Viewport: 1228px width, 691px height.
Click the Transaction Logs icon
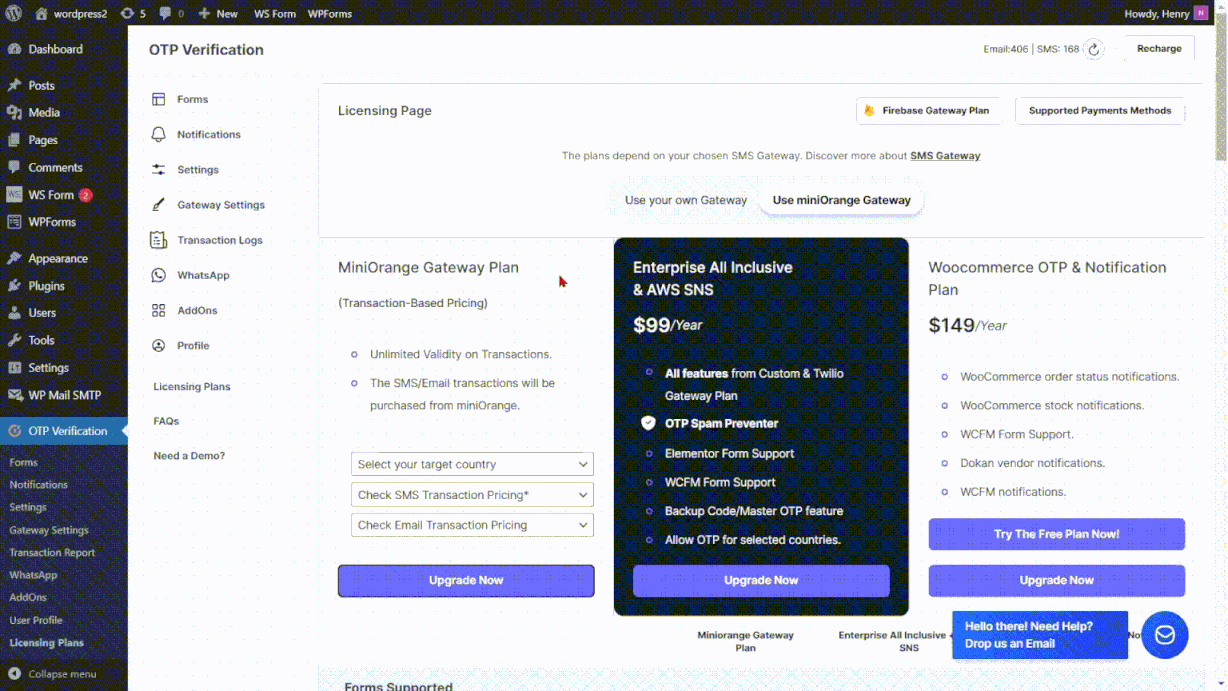click(x=158, y=240)
